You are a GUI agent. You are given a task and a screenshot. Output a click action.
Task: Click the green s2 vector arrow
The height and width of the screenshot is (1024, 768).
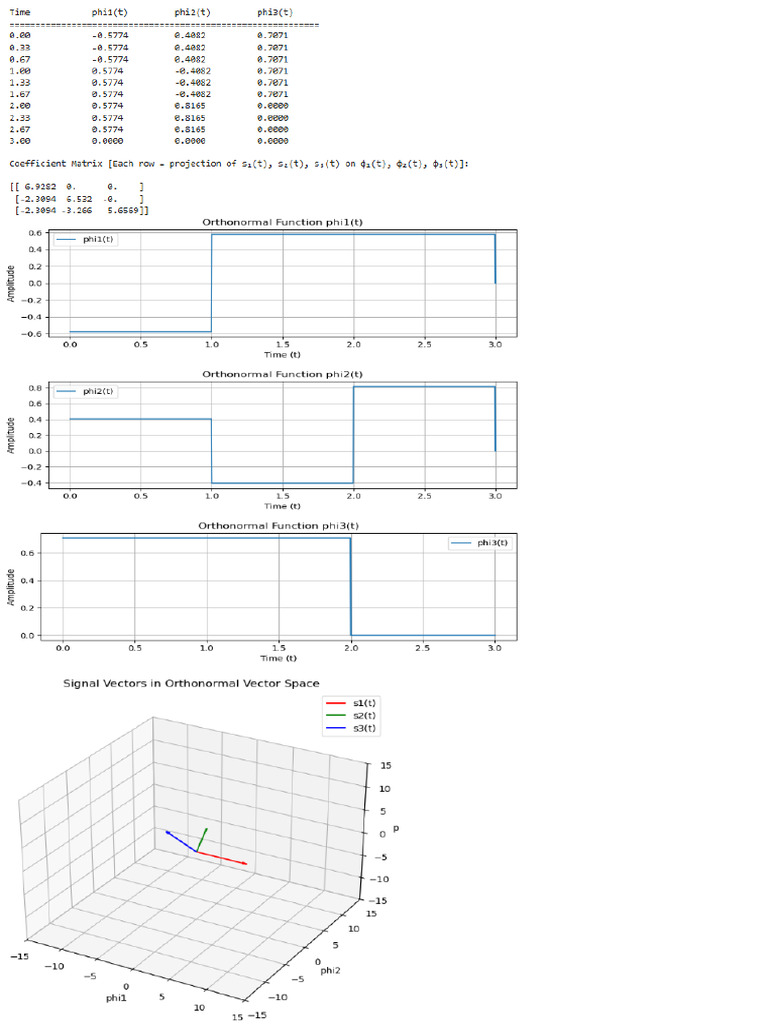tap(202, 840)
